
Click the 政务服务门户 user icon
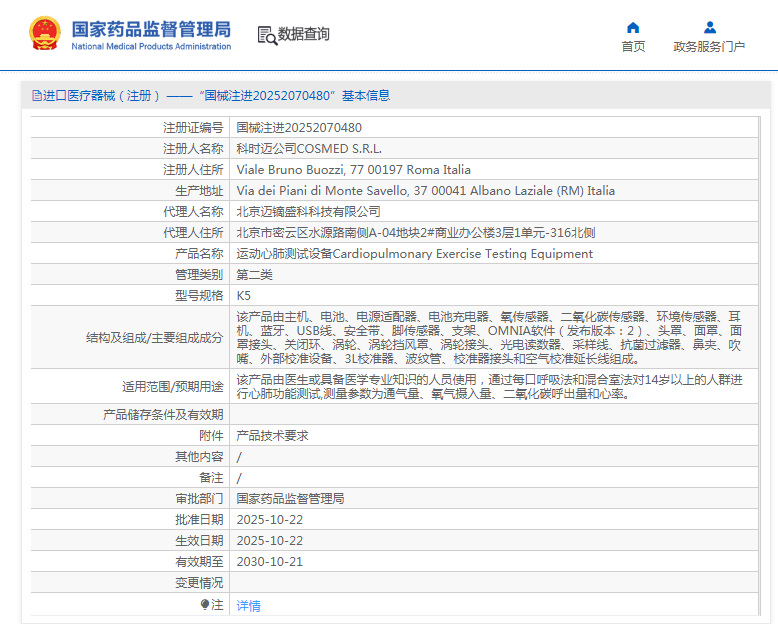(x=710, y=27)
